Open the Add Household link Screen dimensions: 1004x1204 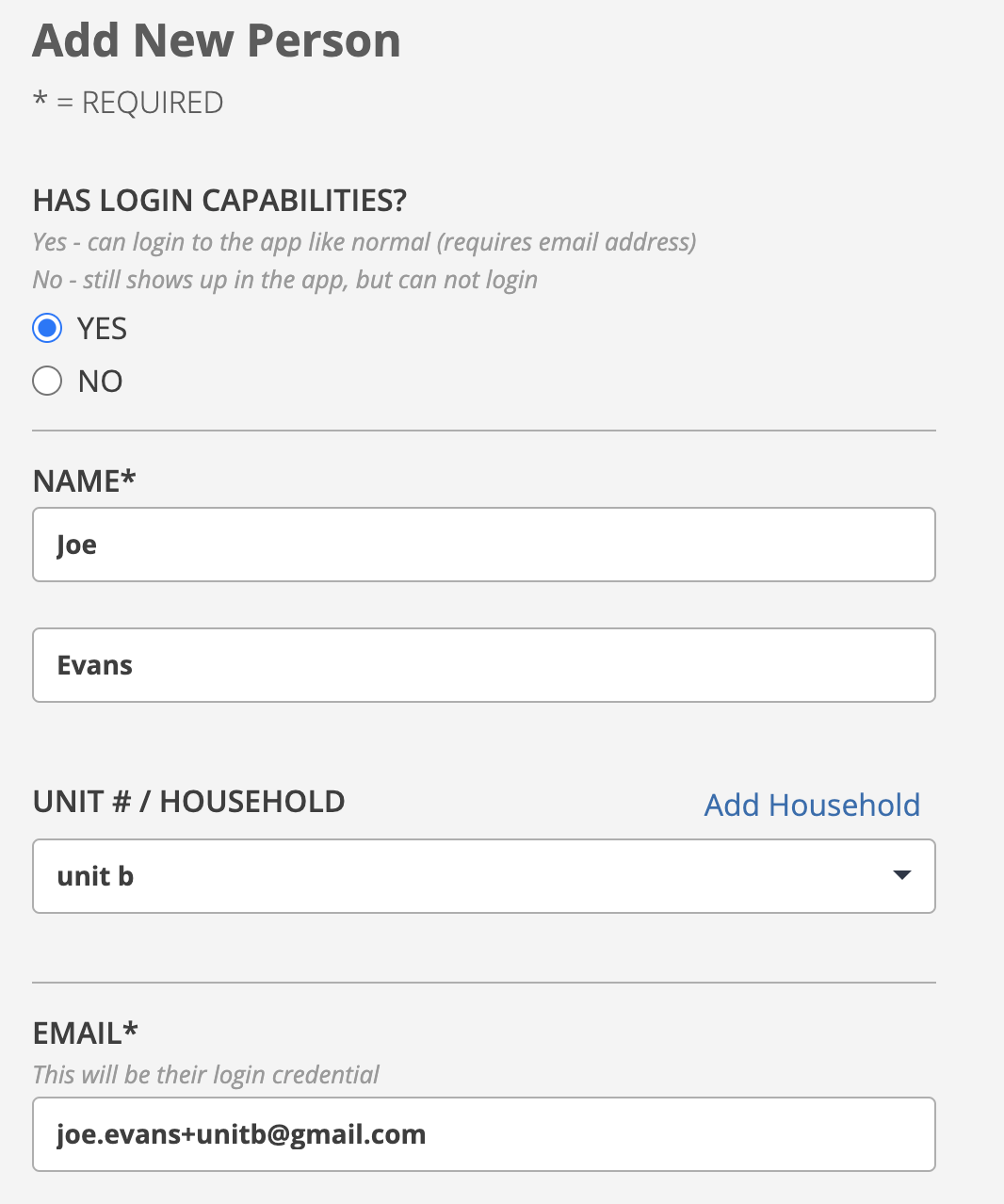coord(812,805)
